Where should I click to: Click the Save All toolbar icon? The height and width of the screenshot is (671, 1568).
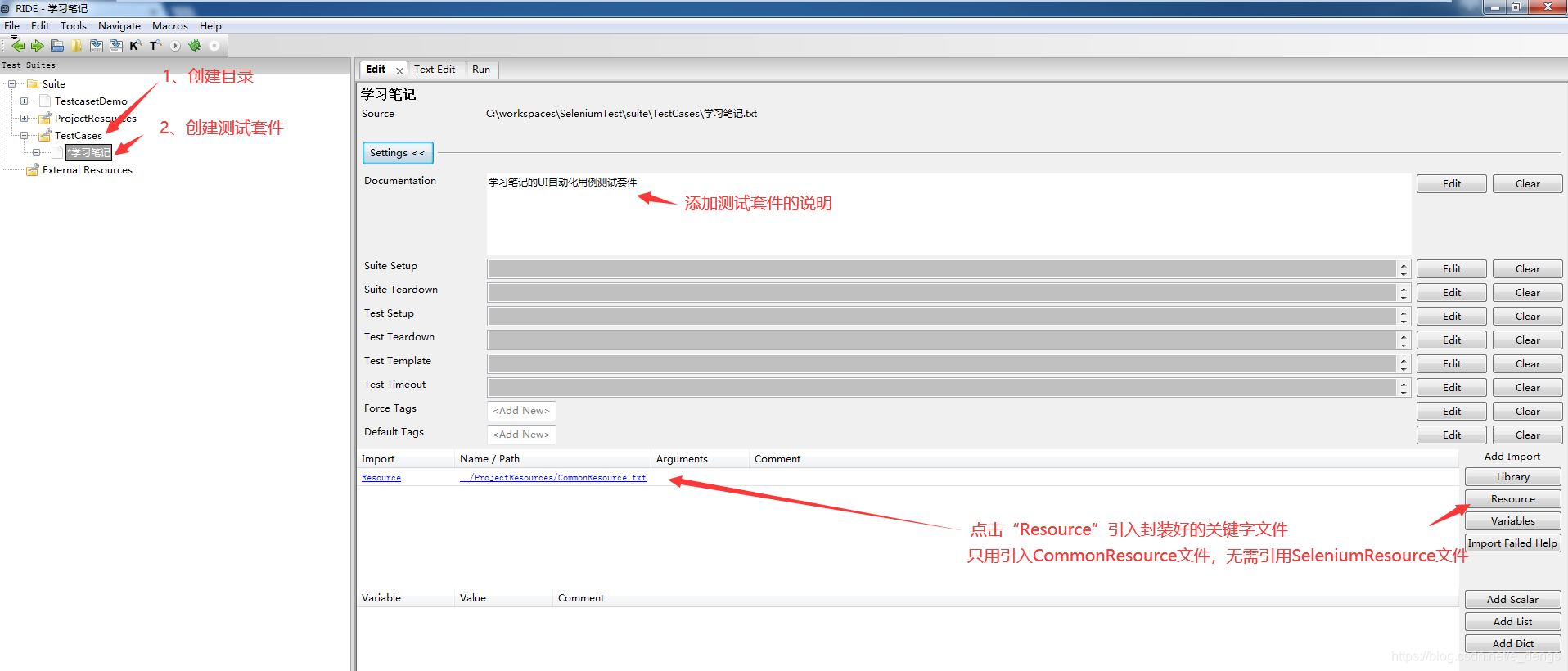[x=116, y=46]
